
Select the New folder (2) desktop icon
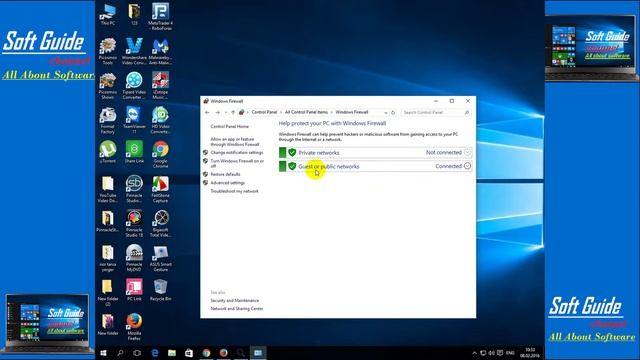pyautogui.click(x=108, y=292)
